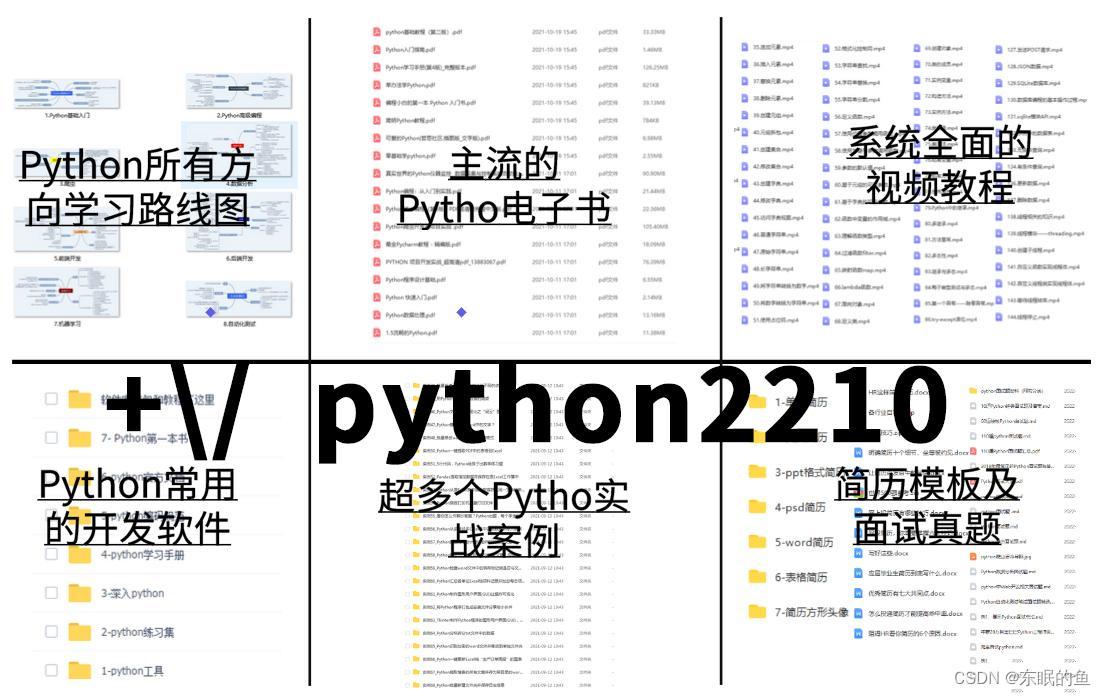
Task: Open the 6-表格简历 folder name
Action: pyautogui.click(x=801, y=577)
